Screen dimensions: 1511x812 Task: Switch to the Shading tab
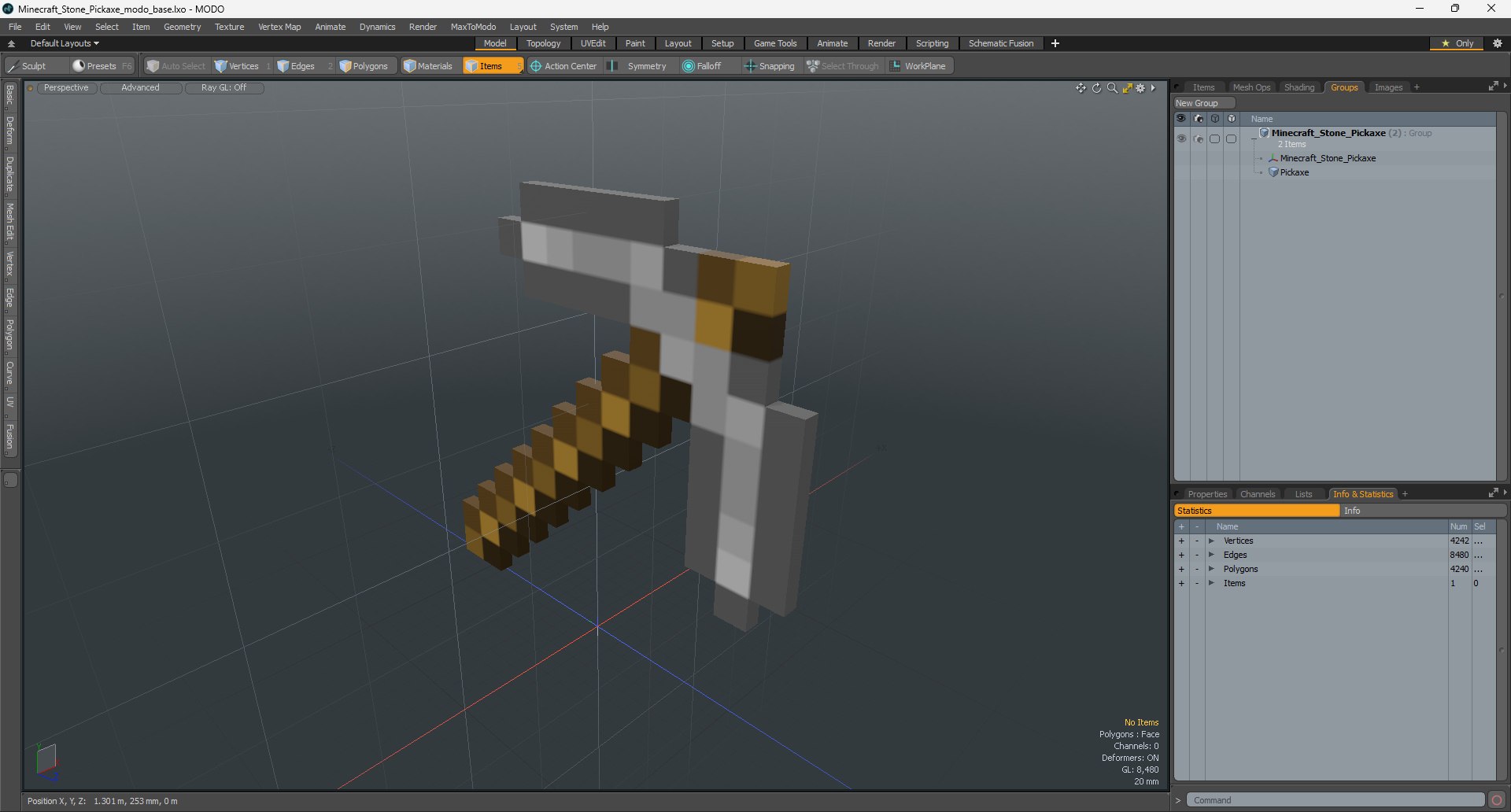tap(1299, 87)
